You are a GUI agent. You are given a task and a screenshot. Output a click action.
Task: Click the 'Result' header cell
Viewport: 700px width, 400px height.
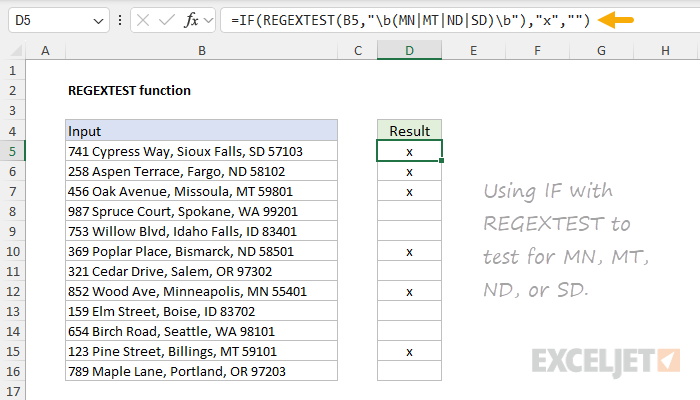[x=409, y=131]
